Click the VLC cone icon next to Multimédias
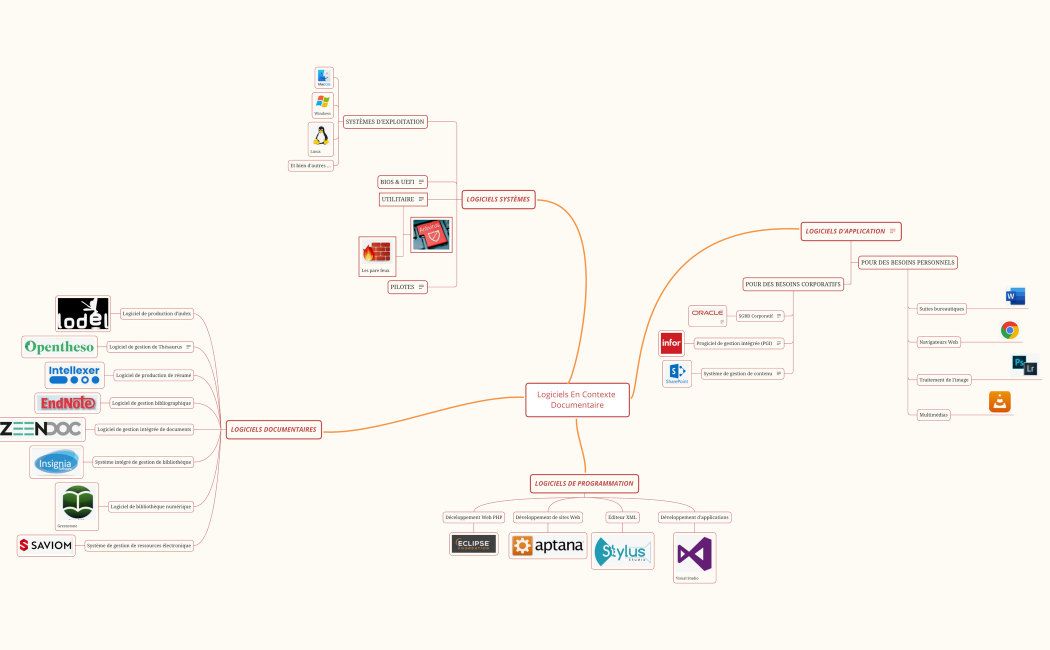Image resolution: width=1050 pixels, height=650 pixels. (x=999, y=401)
